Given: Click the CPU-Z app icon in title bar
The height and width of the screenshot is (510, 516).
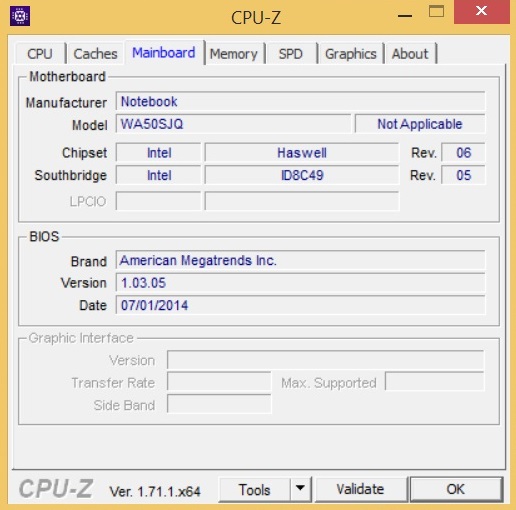Looking at the screenshot, I should pos(20,16).
